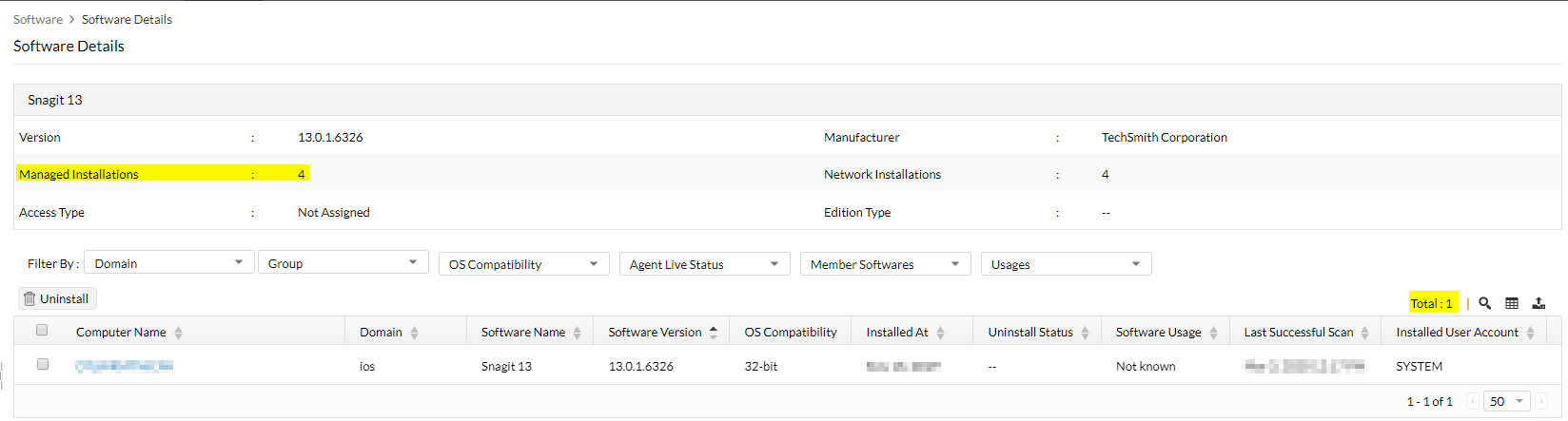Click the Managed Installations value 4
The width and height of the screenshot is (1568, 421).
click(302, 174)
